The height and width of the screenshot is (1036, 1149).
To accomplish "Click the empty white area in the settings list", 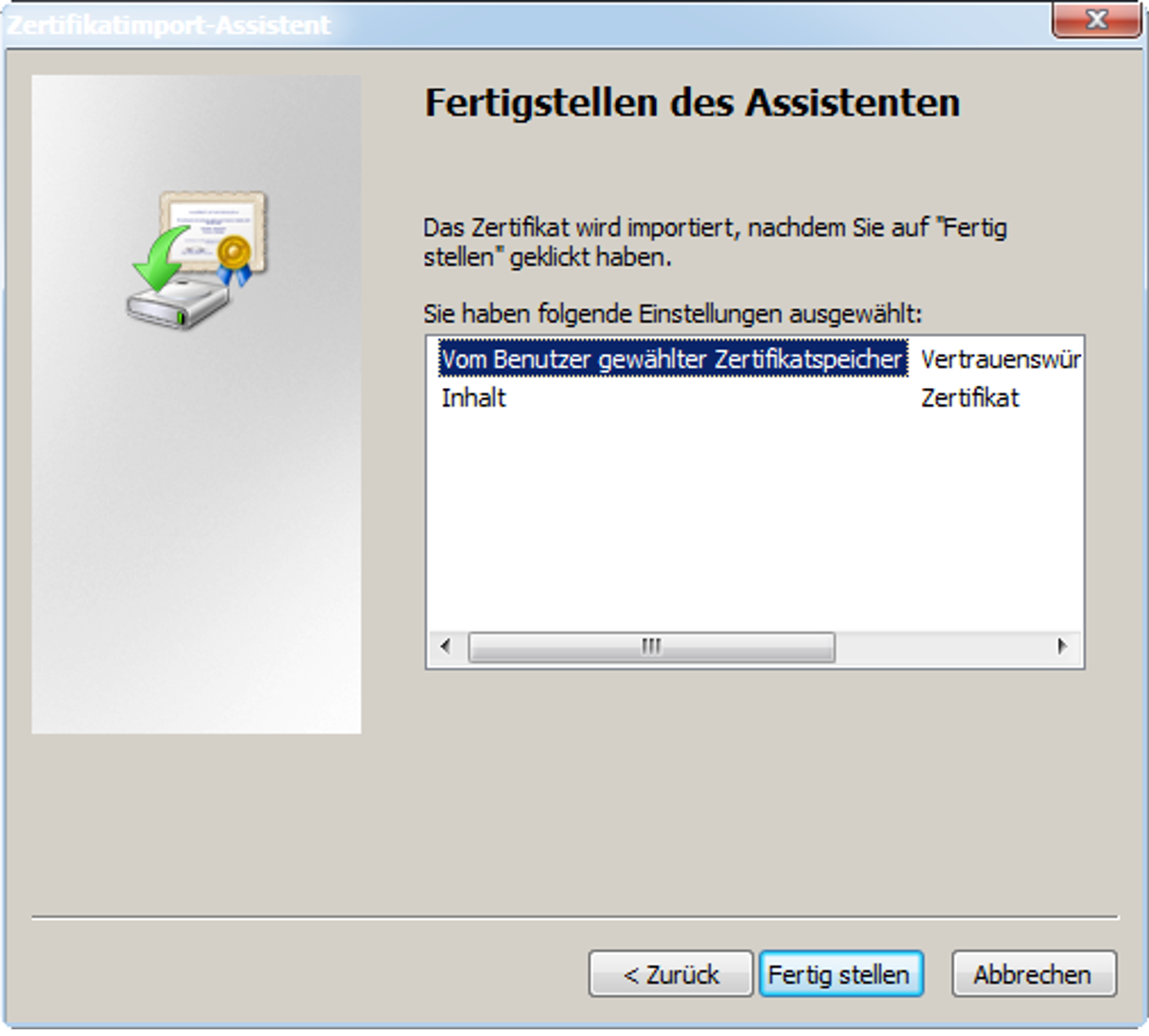I will tap(754, 522).
